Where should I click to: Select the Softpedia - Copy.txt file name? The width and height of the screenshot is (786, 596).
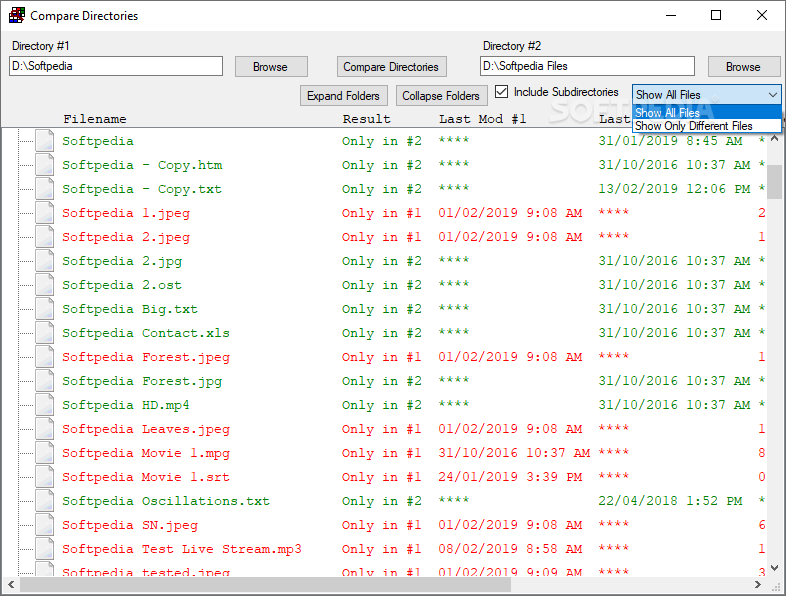[x=142, y=189]
